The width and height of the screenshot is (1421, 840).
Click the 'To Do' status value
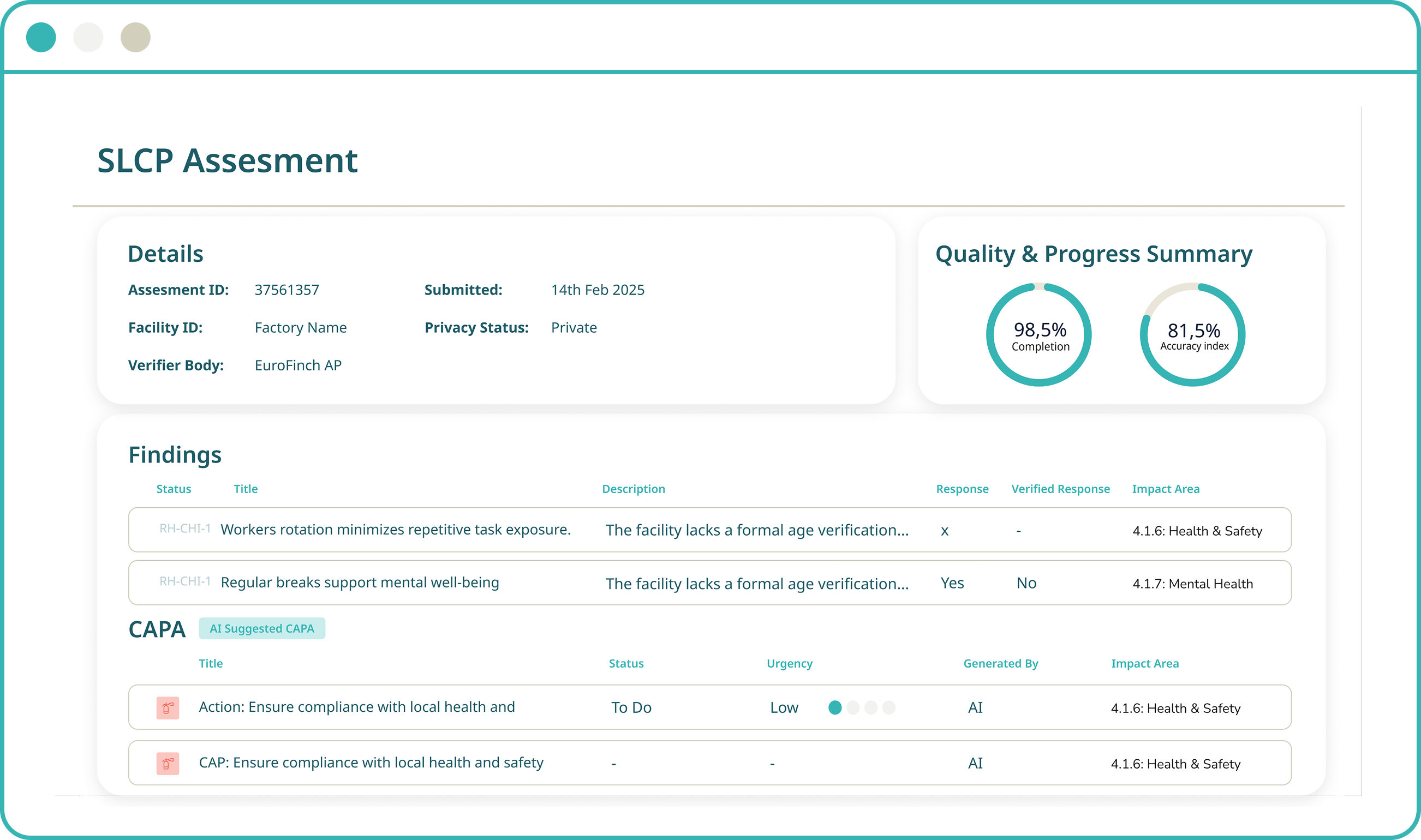pyautogui.click(x=631, y=707)
